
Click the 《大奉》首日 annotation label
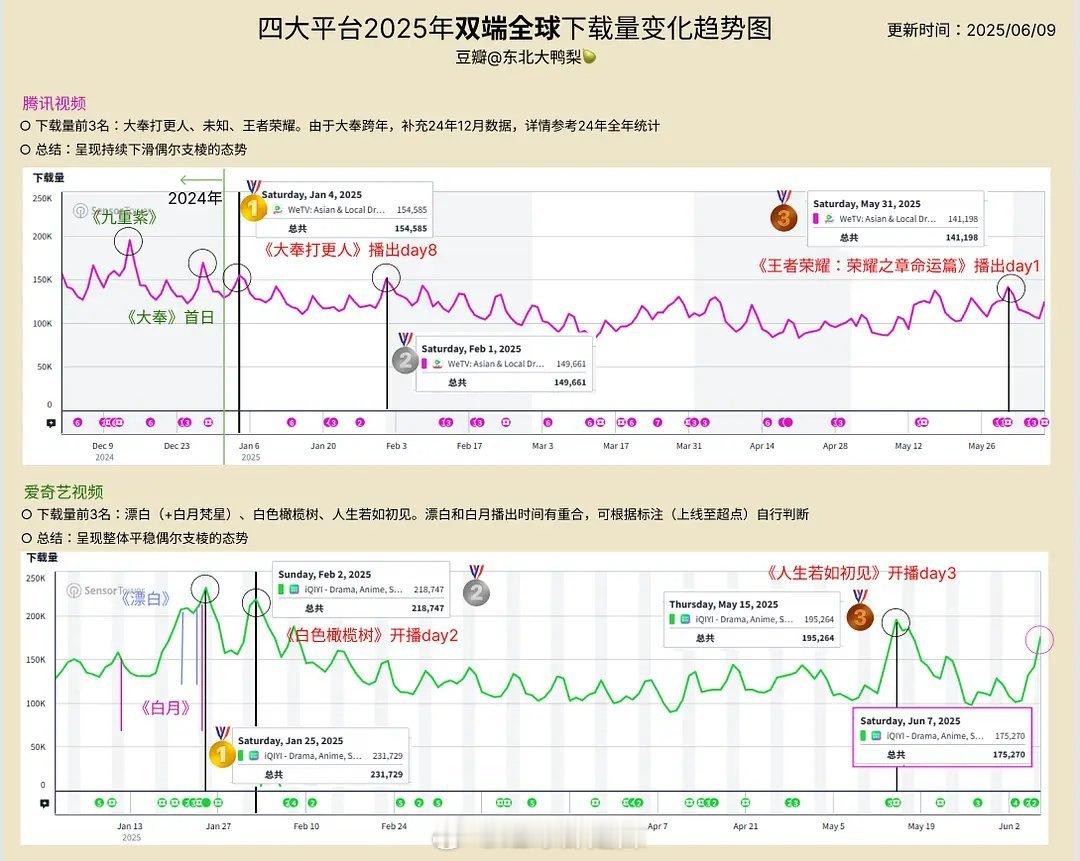(170, 317)
